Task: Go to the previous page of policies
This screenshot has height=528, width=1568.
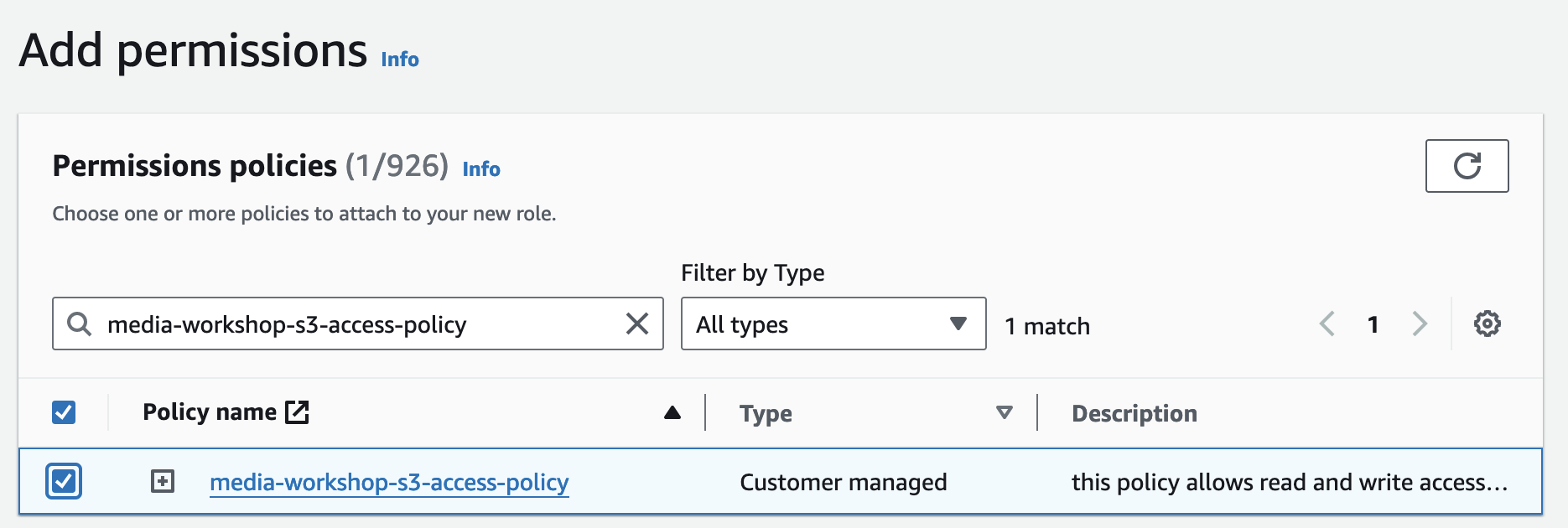Action: click(1327, 324)
